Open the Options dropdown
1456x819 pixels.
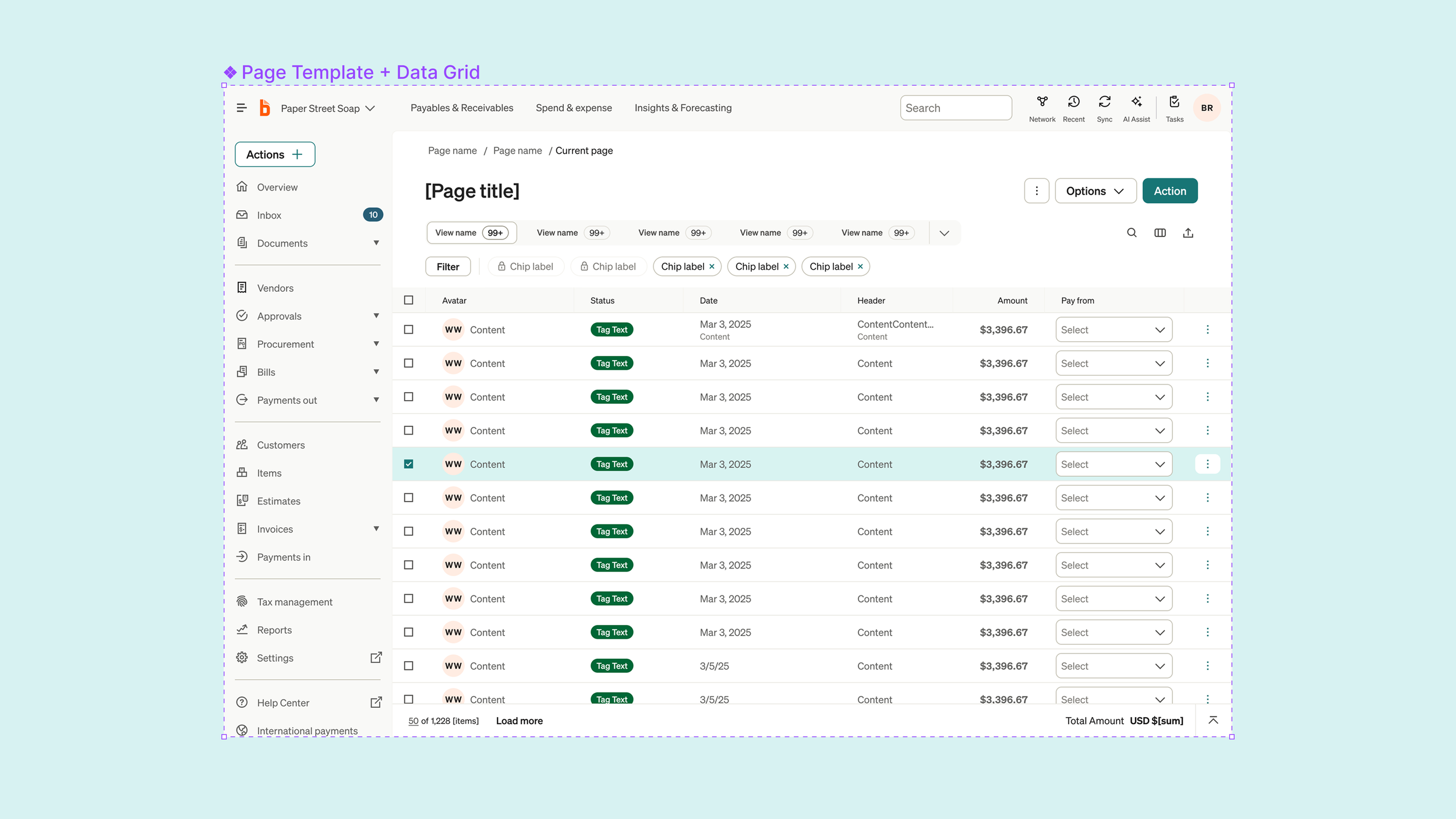[x=1095, y=191]
